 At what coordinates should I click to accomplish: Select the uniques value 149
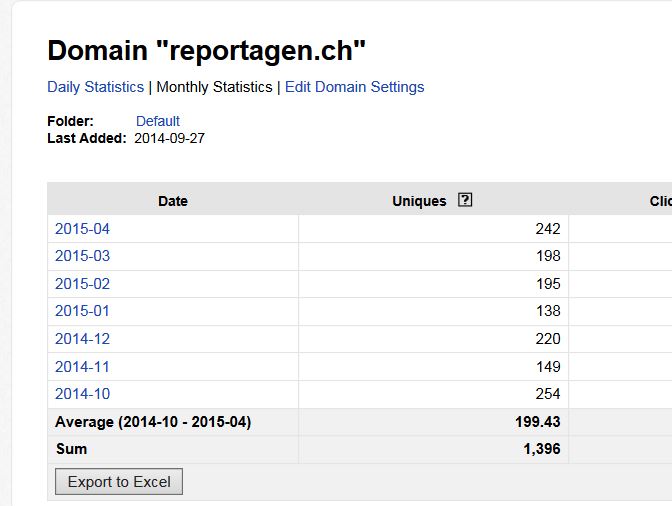[x=548, y=367]
